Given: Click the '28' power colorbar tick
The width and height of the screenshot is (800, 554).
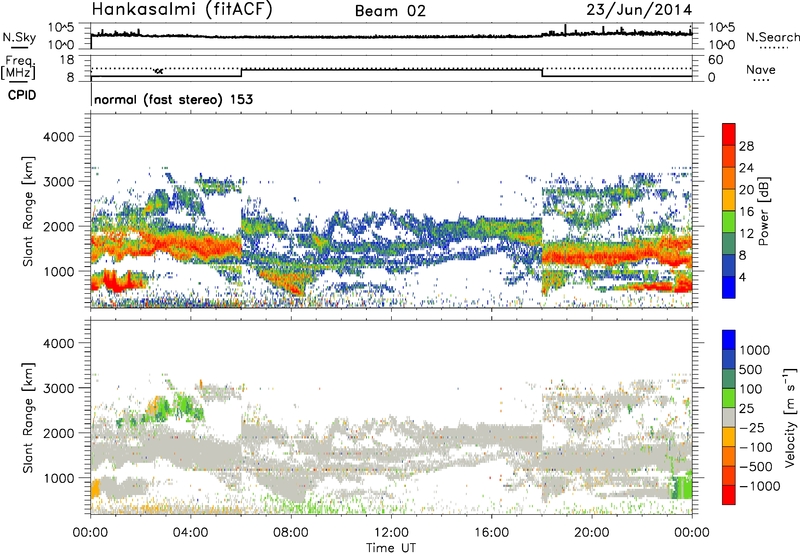Looking at the screenshot, I should [746, 146].
